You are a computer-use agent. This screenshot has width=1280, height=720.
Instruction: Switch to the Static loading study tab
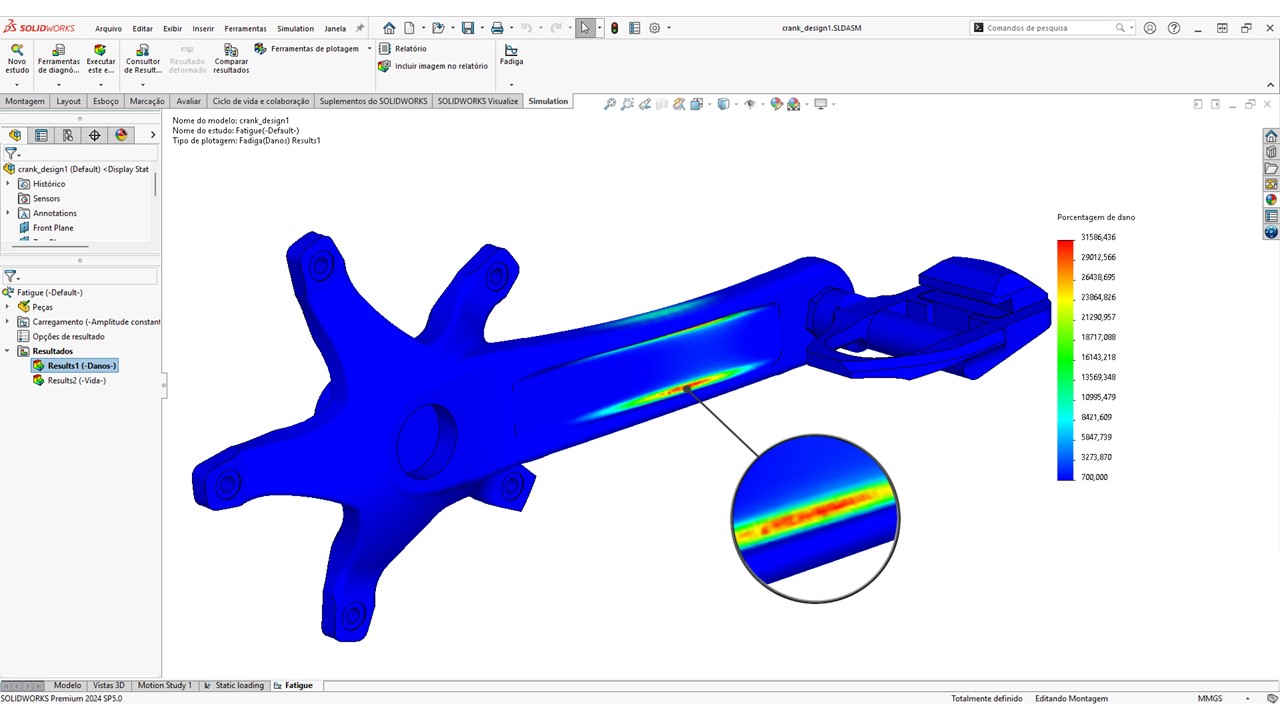coord(234,685)
